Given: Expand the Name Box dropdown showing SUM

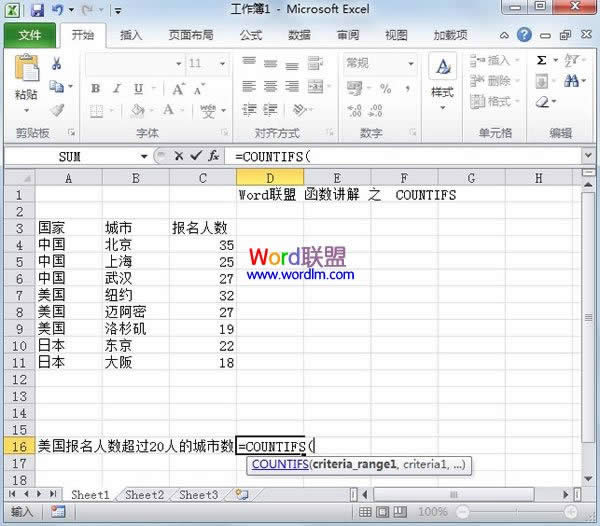Looking at the screenshot, I should coord(144,157).
